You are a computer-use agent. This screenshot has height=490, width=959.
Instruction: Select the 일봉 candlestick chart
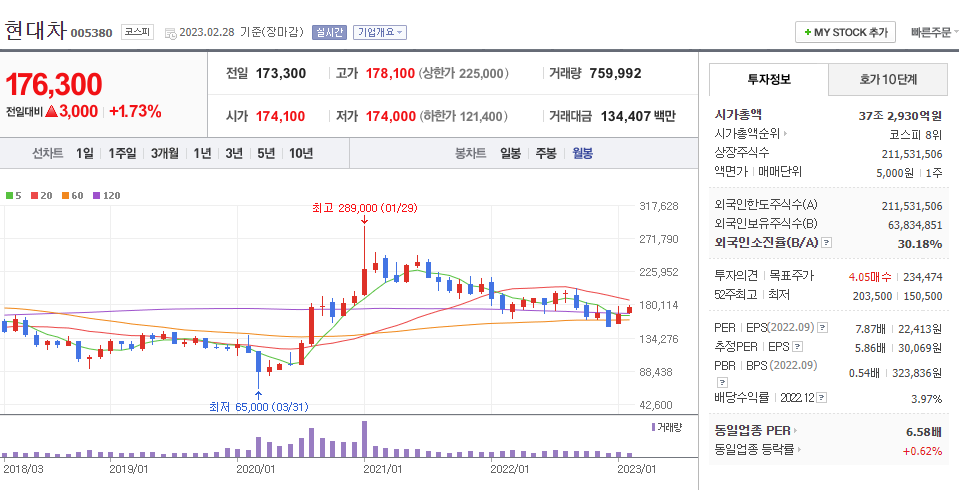(x=510, y=154)
